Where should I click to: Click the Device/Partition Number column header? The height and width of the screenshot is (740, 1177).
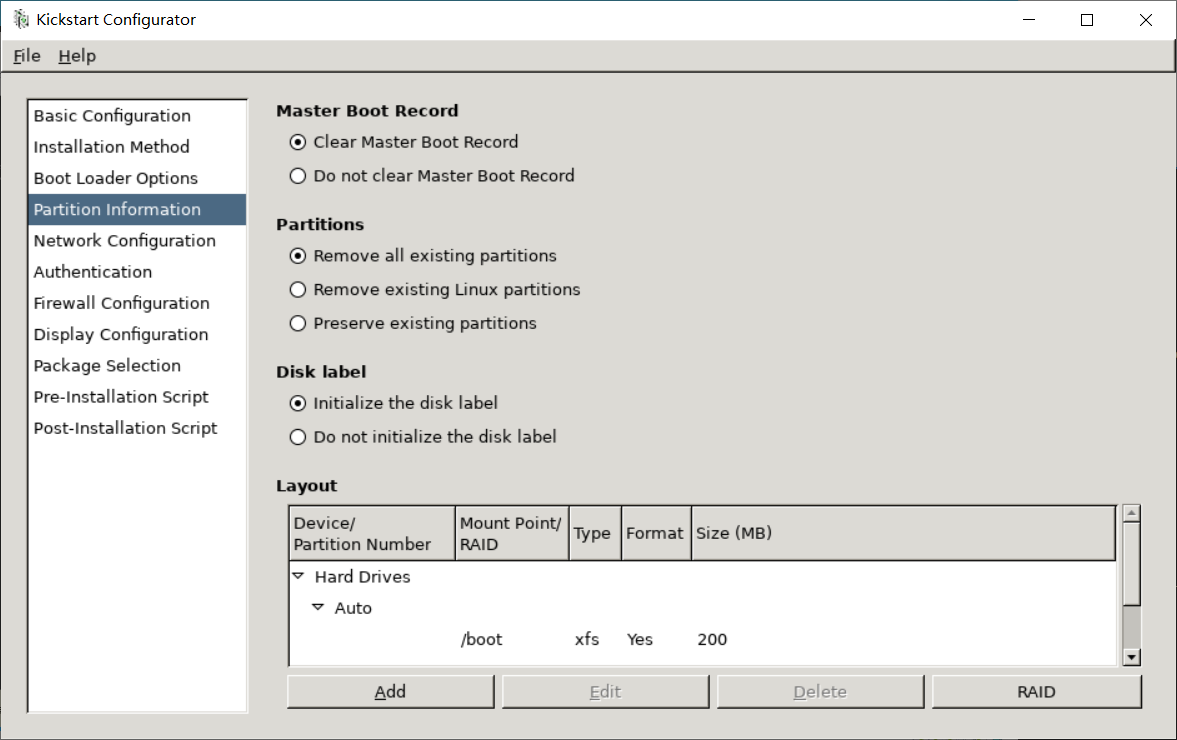pos(372,534)
